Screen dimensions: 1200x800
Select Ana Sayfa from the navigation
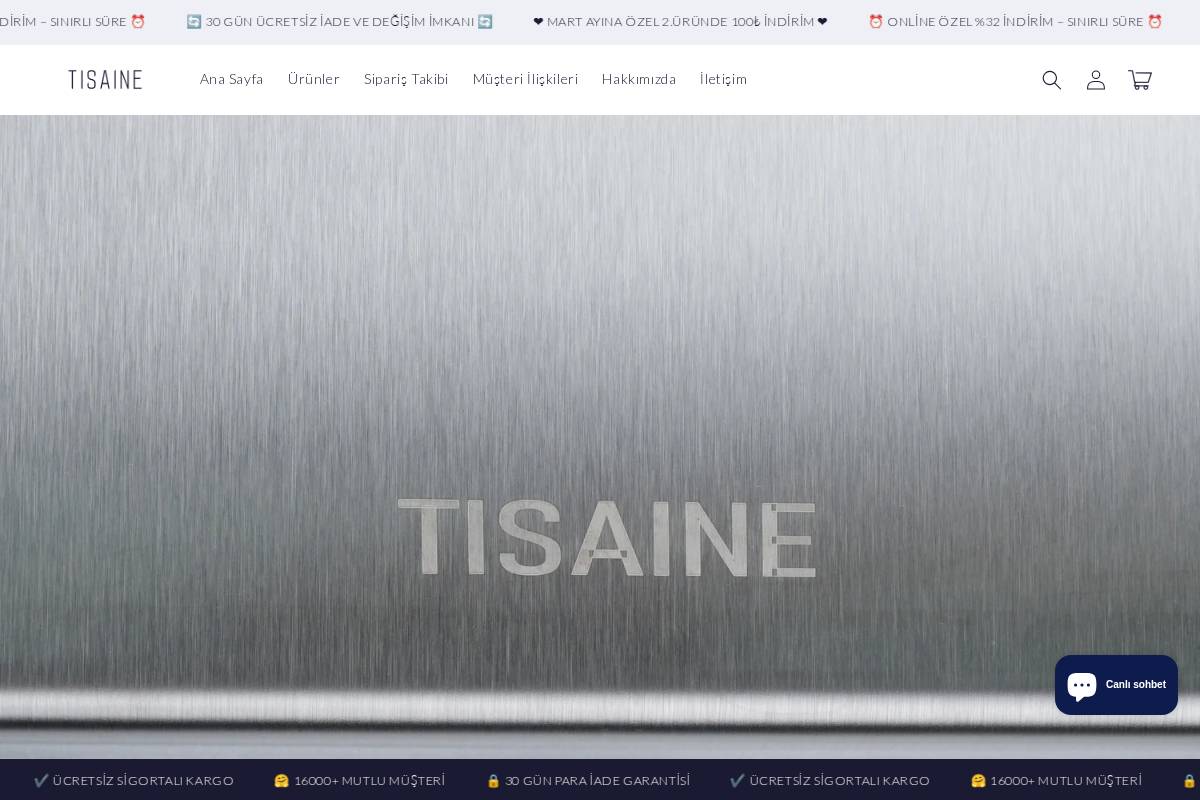pos(231,79)
